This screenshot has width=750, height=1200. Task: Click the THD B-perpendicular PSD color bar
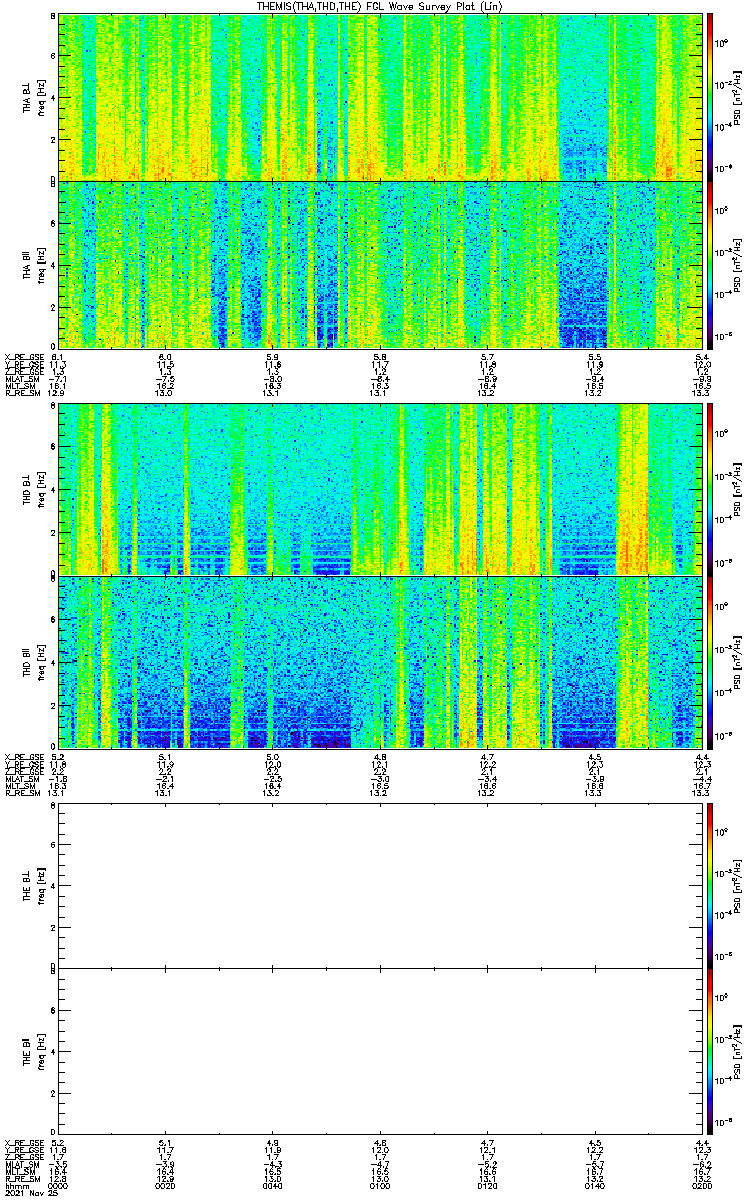coord(710,489)
